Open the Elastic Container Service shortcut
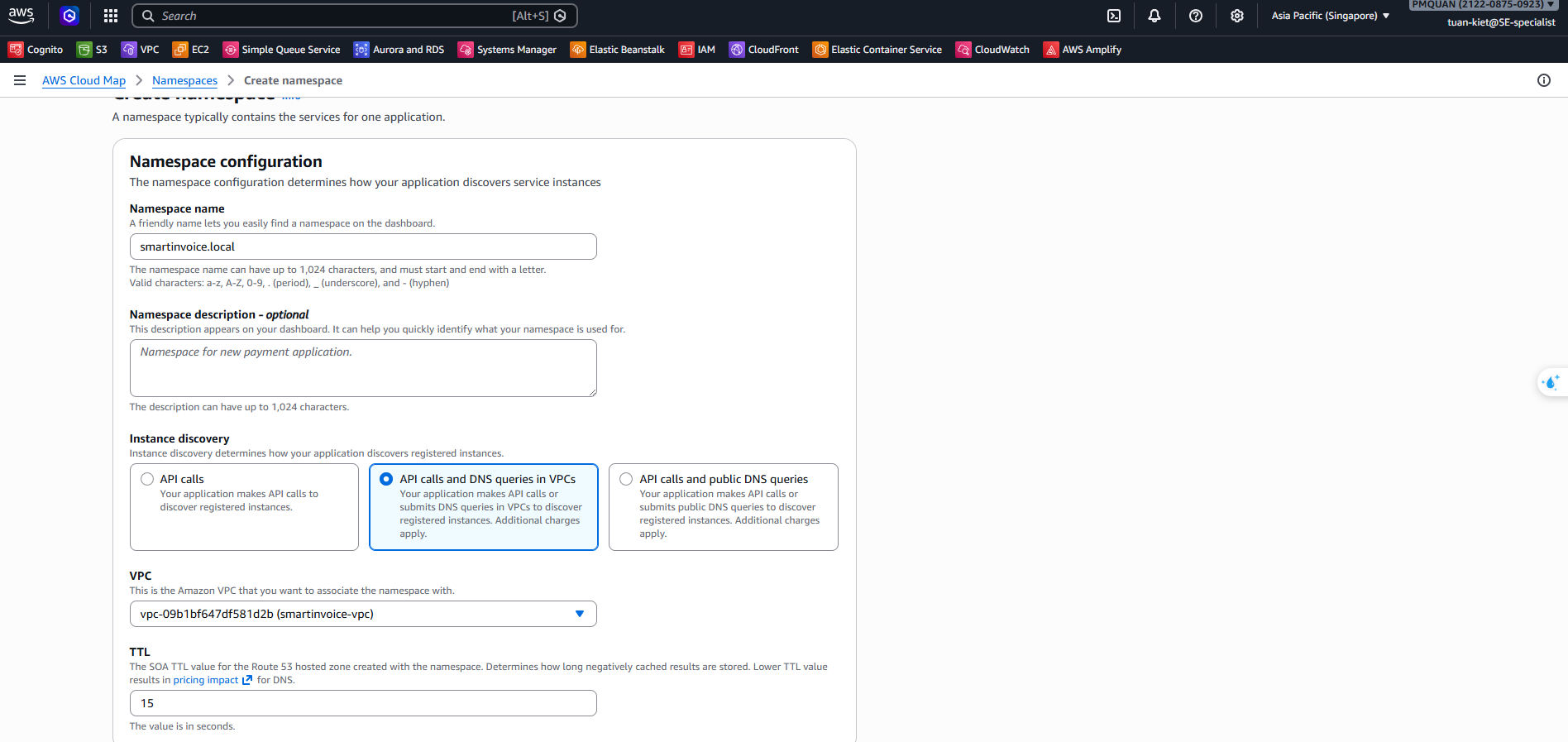1568x742 pixels. (x=877, y=50)
